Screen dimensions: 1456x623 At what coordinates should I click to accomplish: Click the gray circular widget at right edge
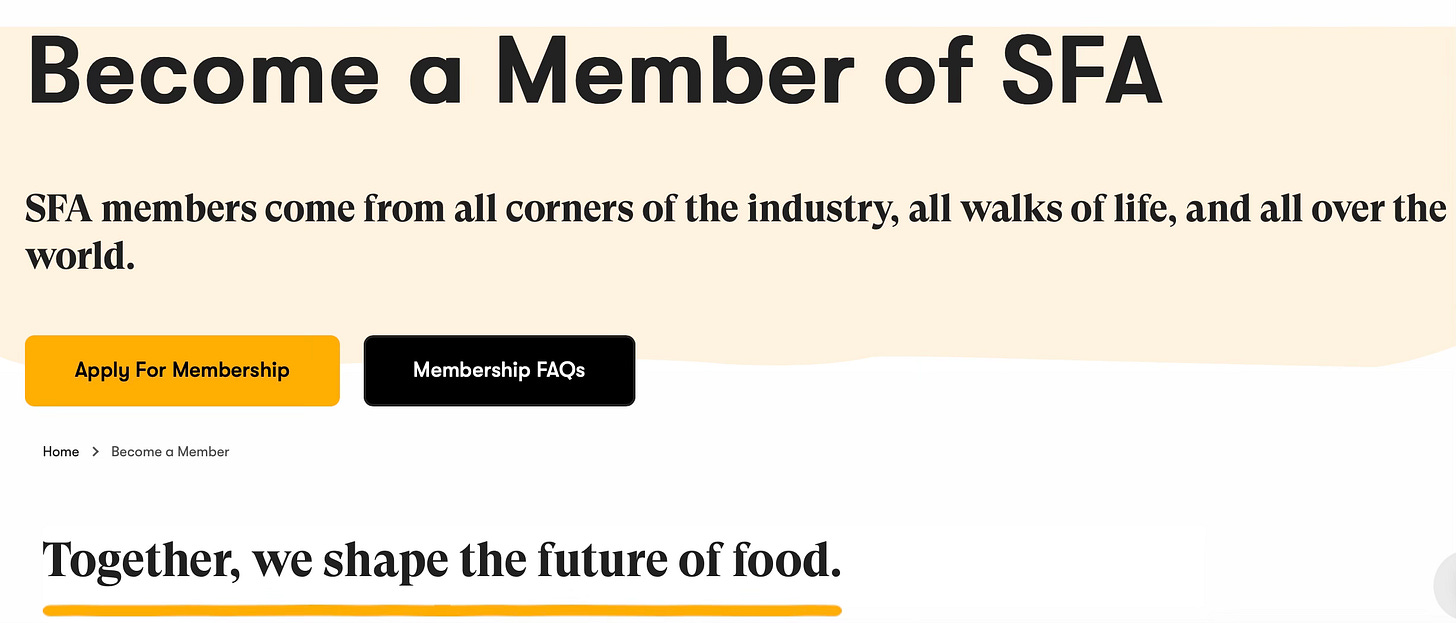coord(1445,583)
